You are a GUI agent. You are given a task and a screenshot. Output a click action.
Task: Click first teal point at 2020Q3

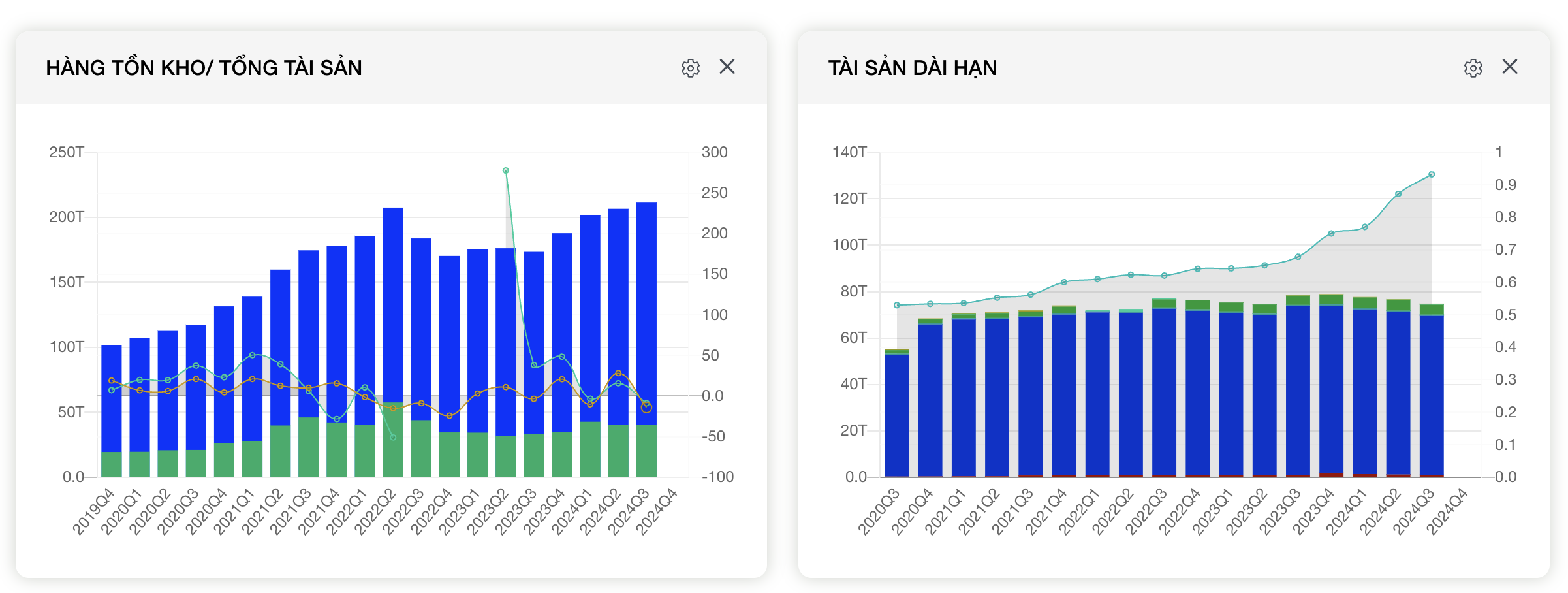pos(897,305)
